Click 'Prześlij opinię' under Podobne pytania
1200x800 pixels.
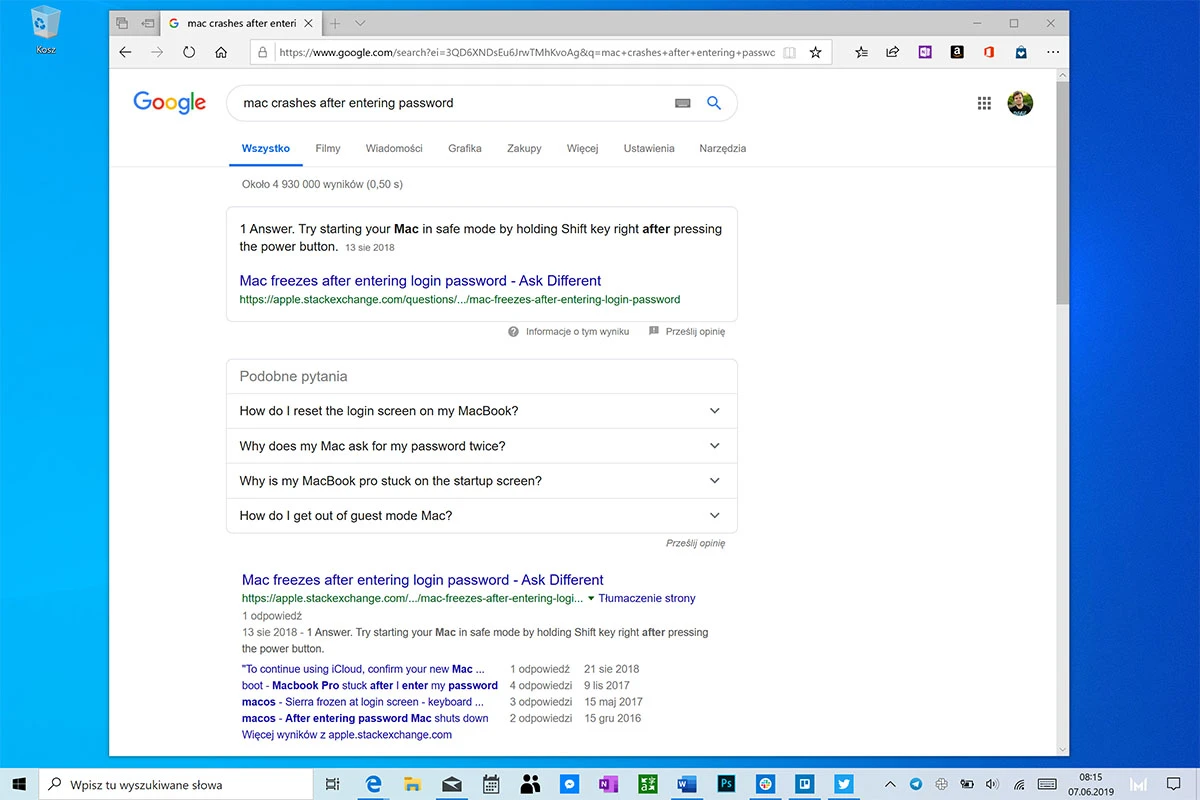695,543
